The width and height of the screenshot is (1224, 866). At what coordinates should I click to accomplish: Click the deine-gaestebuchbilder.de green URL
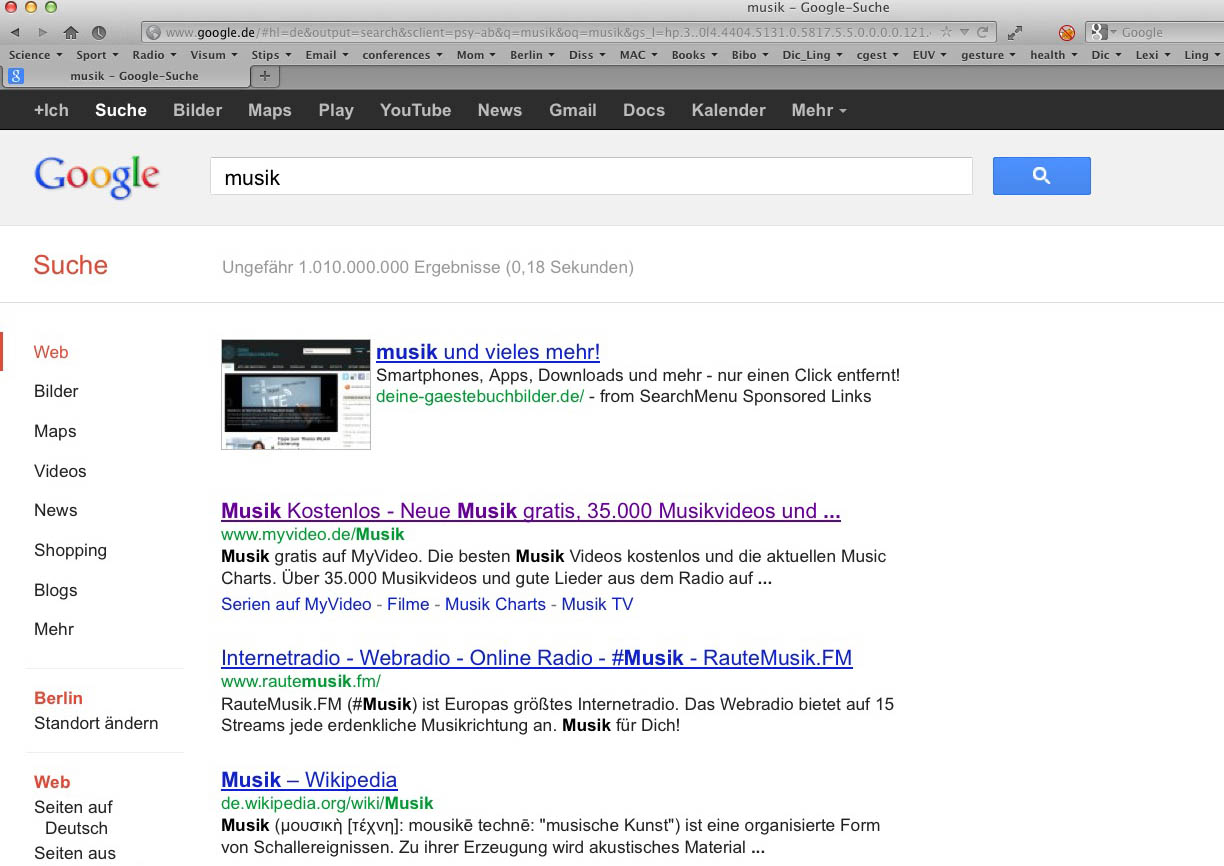[480, 396]
